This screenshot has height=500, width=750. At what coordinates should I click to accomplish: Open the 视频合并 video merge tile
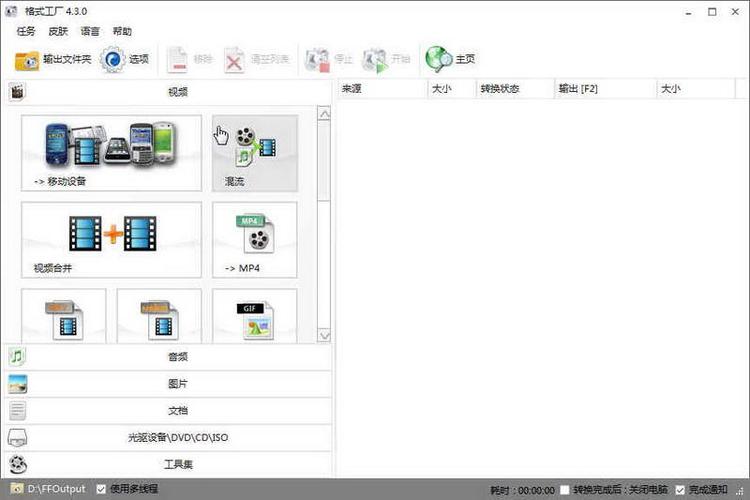pos(111,240)
